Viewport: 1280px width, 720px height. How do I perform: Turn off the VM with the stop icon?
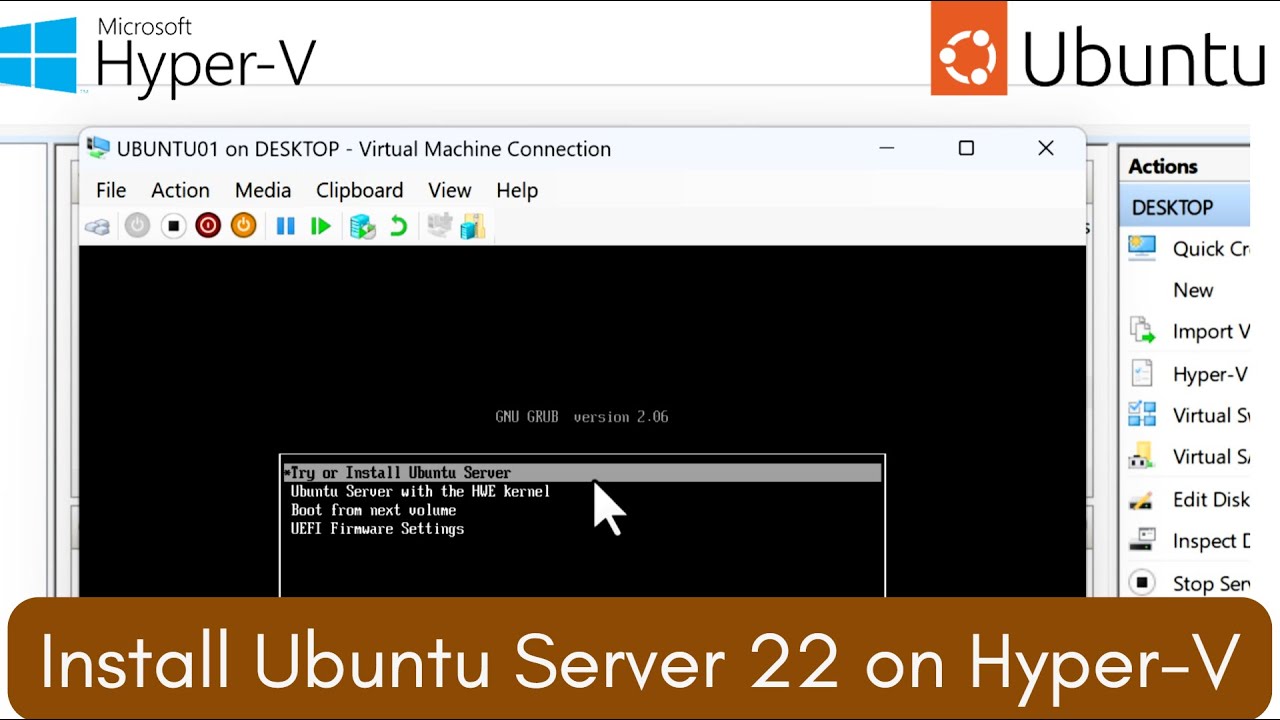(173, 226)
